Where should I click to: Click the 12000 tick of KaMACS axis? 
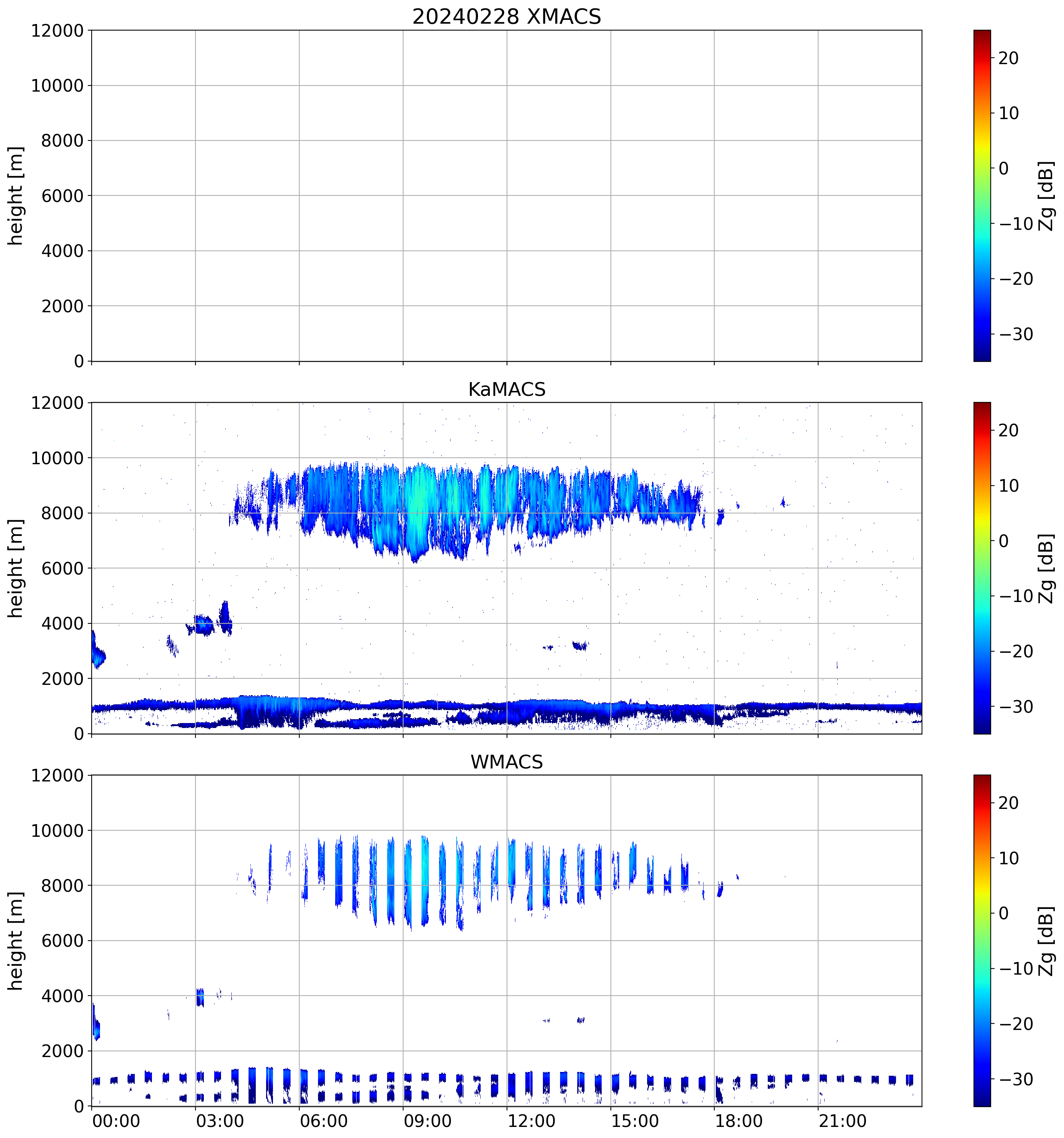click(x=57, y=403)
